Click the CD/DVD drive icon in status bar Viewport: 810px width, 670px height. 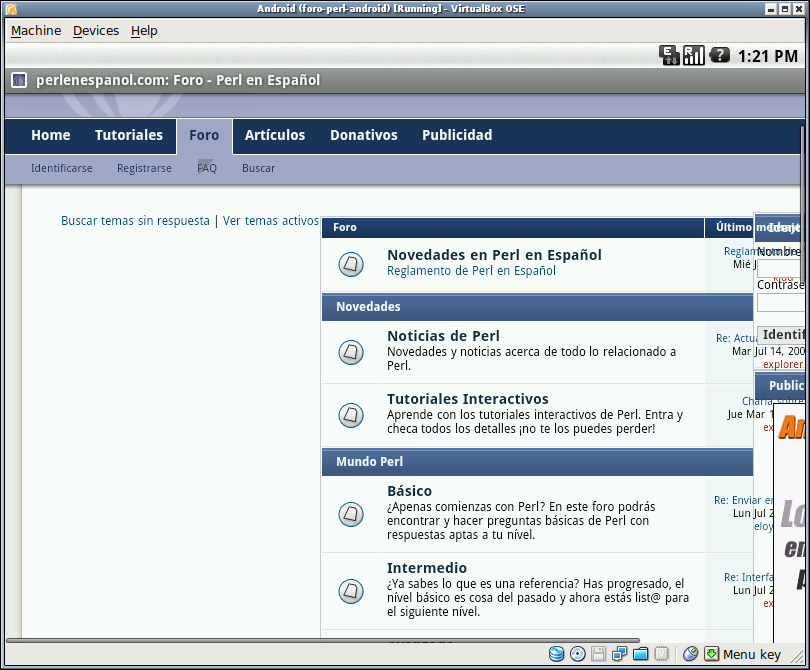578,654
